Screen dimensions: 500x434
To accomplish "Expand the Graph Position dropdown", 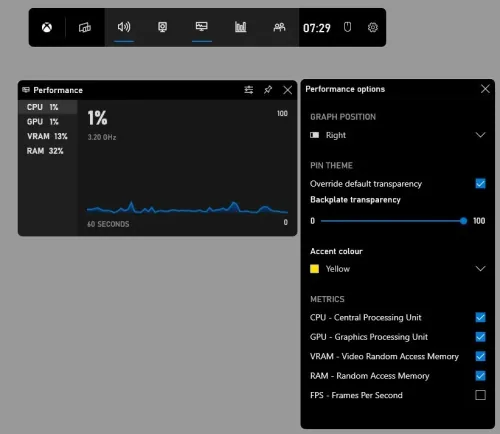I will (x=397, y=135).
